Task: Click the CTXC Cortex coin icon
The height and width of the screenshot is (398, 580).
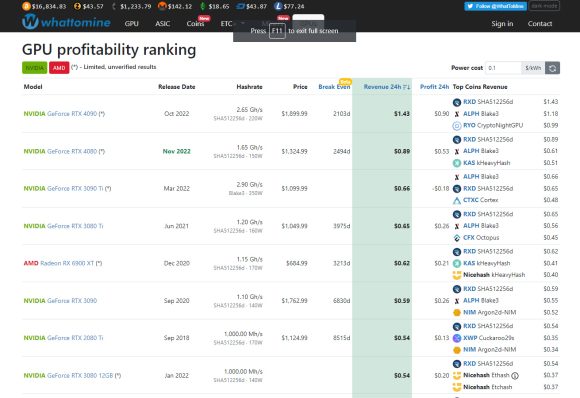Action: (x=457, y=200)
